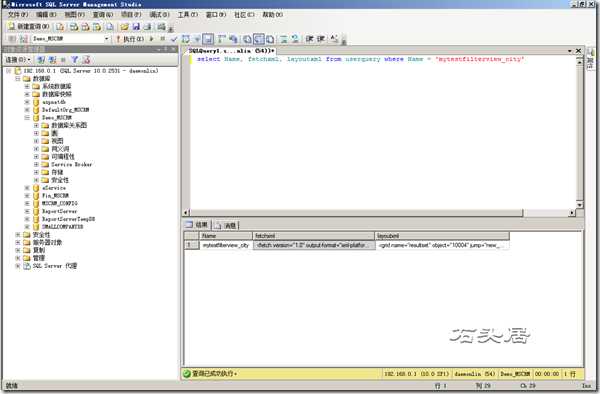Click the Parse checkmark icon
Viewport: 600px width, 394px height.
pos(174,39)
